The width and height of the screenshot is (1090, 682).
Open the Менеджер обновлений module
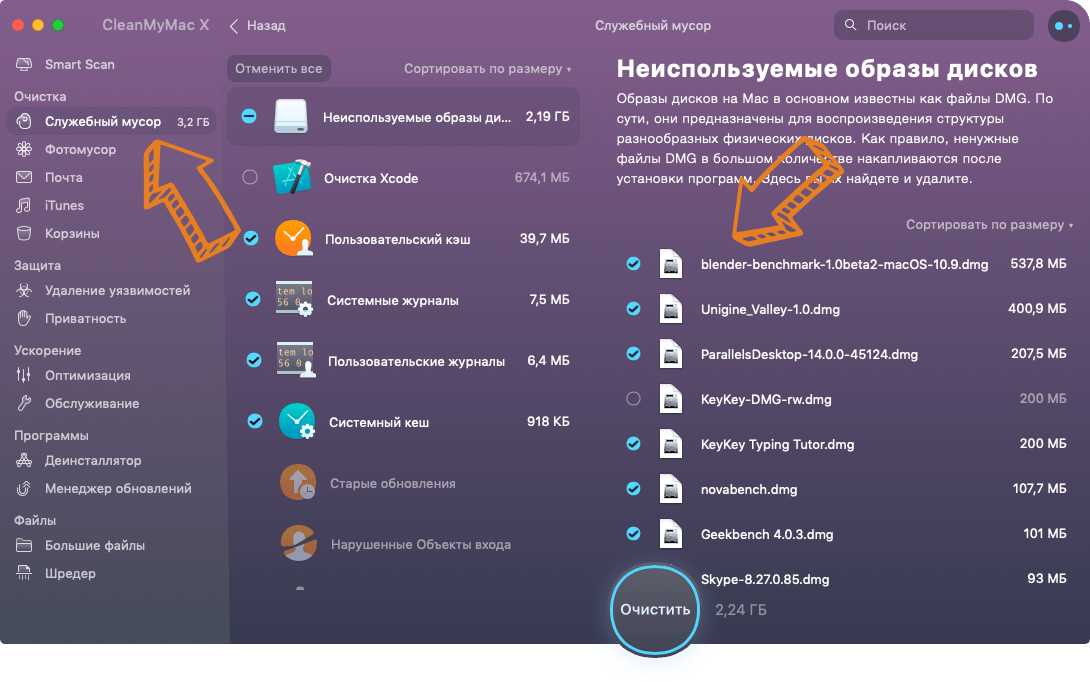click(118, 489)
